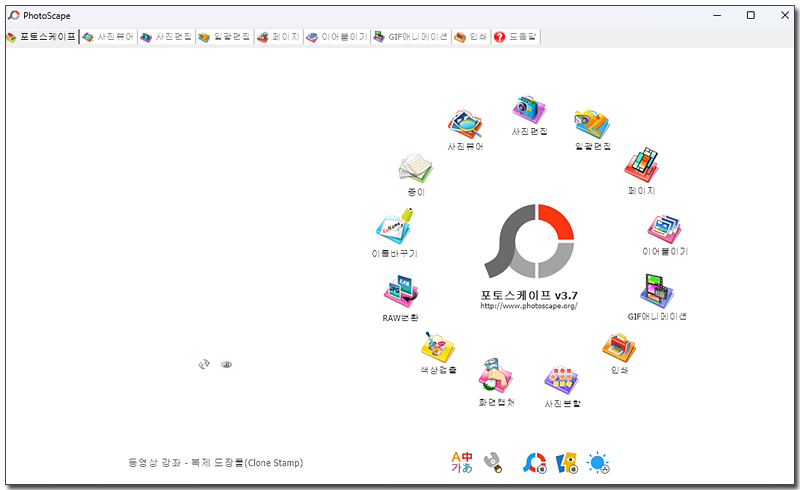Viewport: 800px width, 490px height.
Task: Open the 사진뷰어 launcher icon in the circle
Action: (x=465, y=124)
